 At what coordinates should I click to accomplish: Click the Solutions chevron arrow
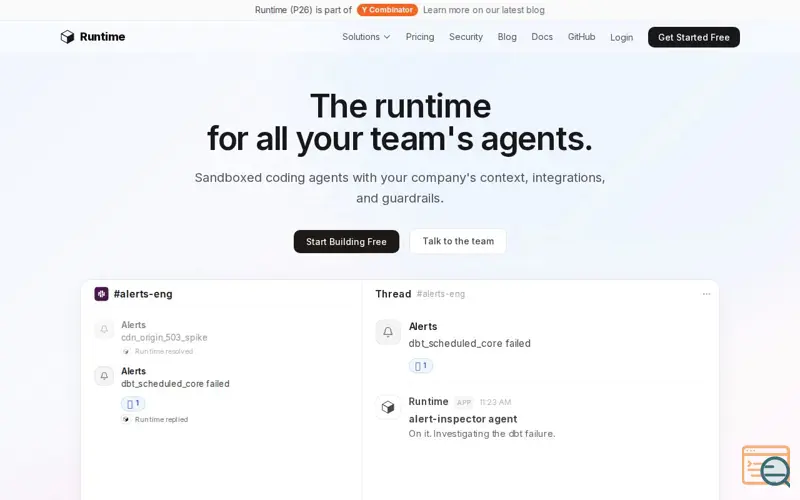click(387, 37)
